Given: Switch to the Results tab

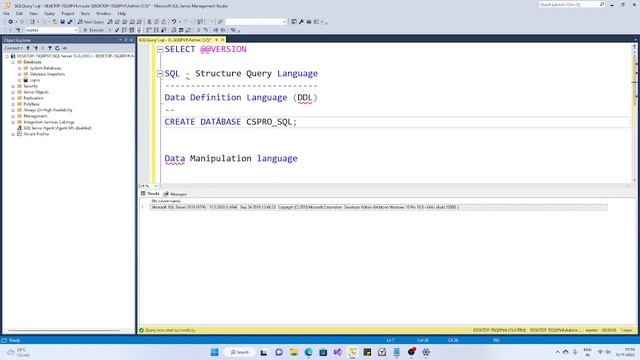Looking at the screenshot, I should pyautogui.click(x=150, y=194).
